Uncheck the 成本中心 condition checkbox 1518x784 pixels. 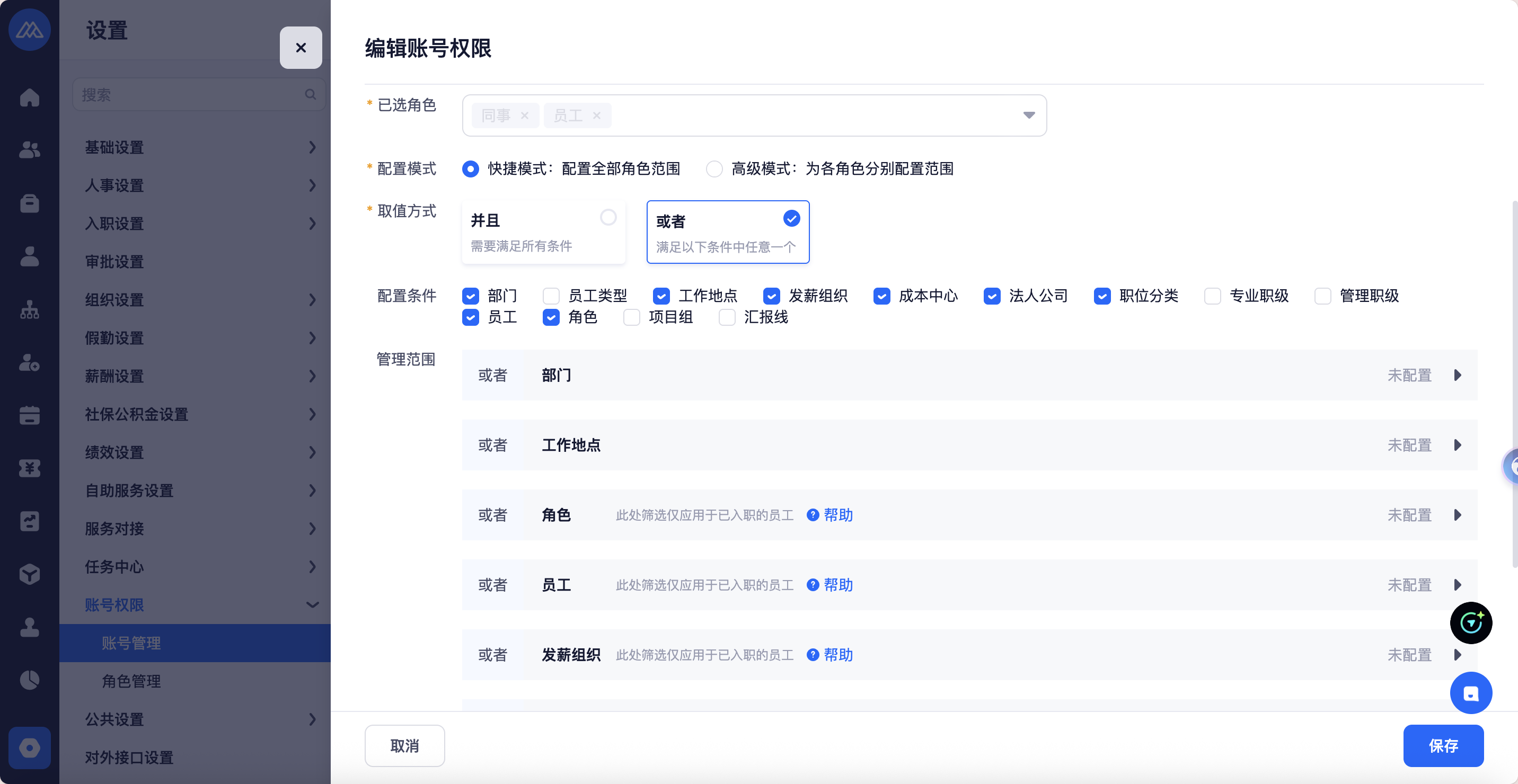(x=881, y=296)
